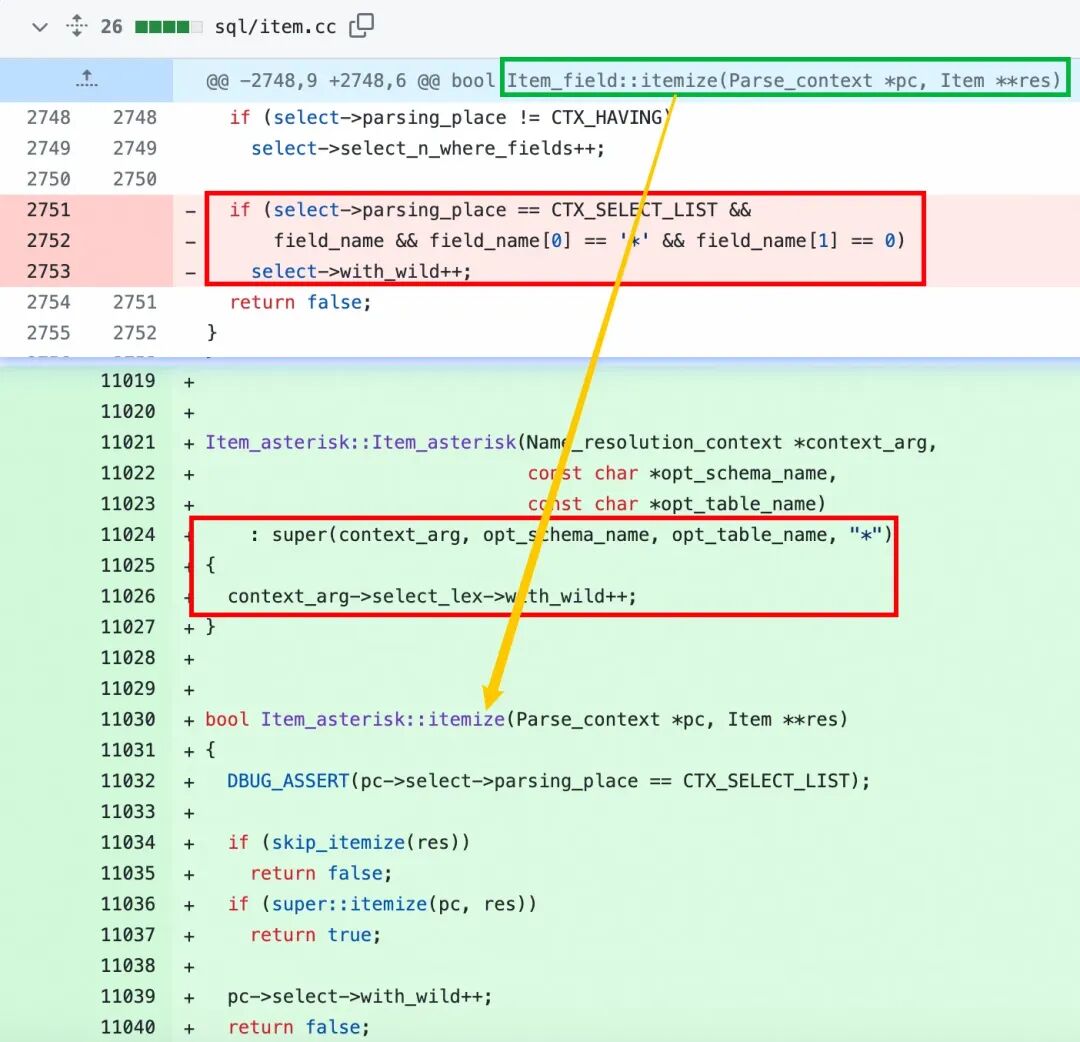The height and width of the screenshot is (1042, 1080).
Task: Select added line number 11030
Action: [127, 719]
